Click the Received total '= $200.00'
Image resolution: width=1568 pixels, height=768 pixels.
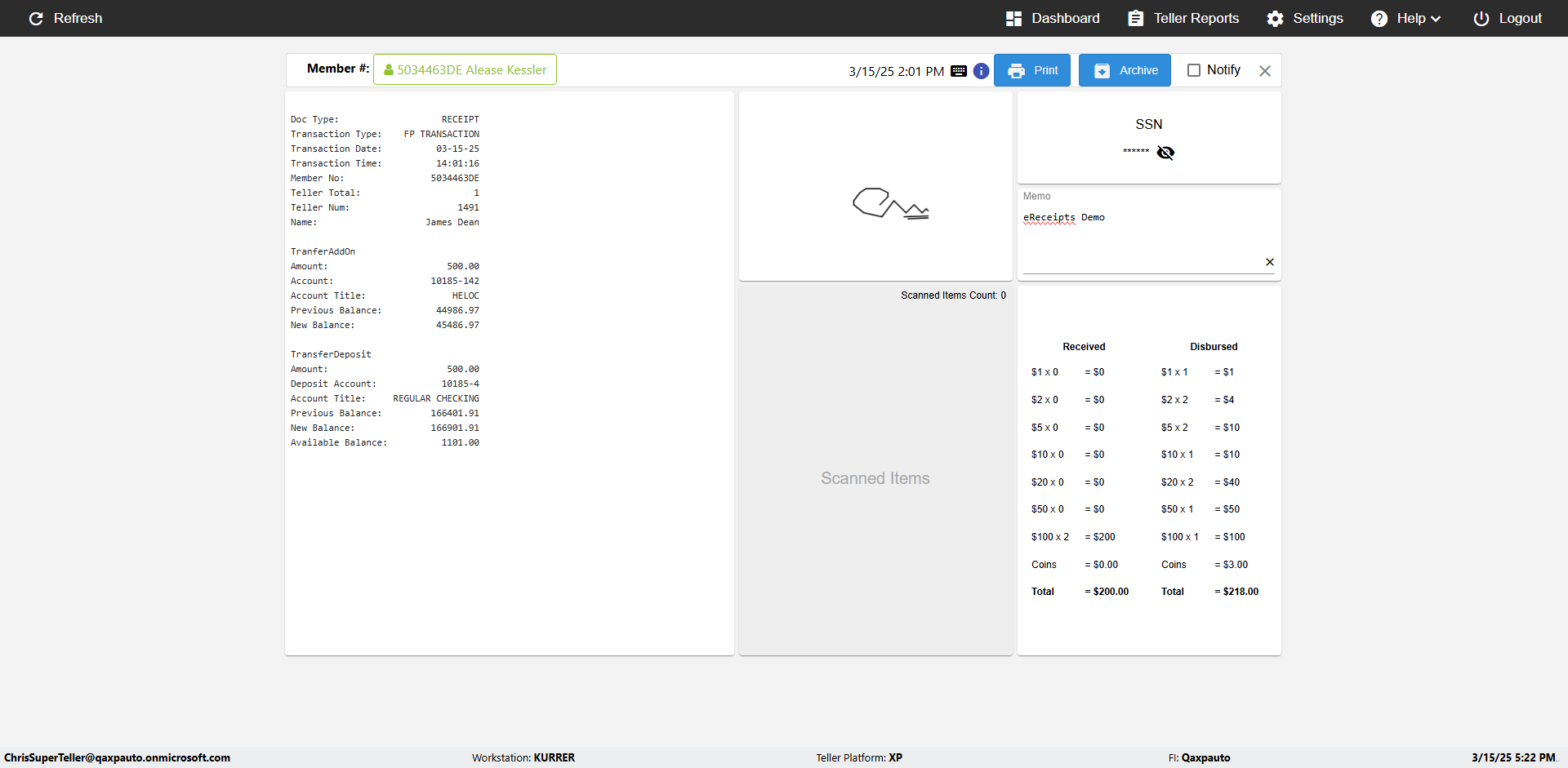point(1107,592)
